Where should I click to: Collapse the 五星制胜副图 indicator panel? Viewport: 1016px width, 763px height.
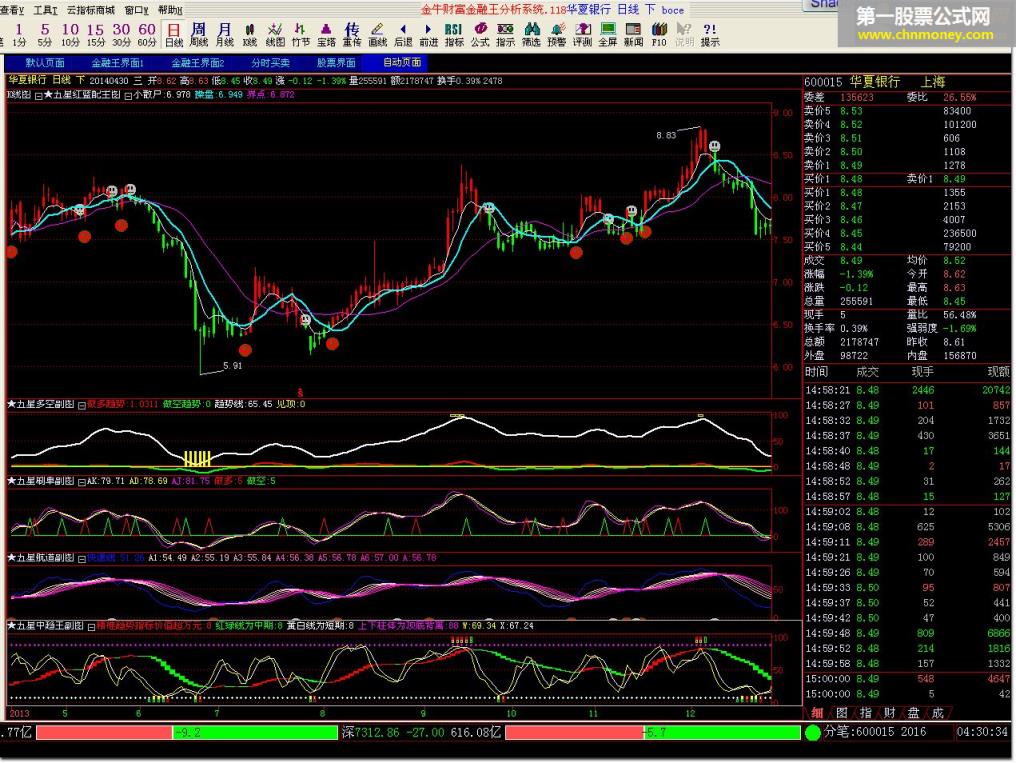click(82, 482)
